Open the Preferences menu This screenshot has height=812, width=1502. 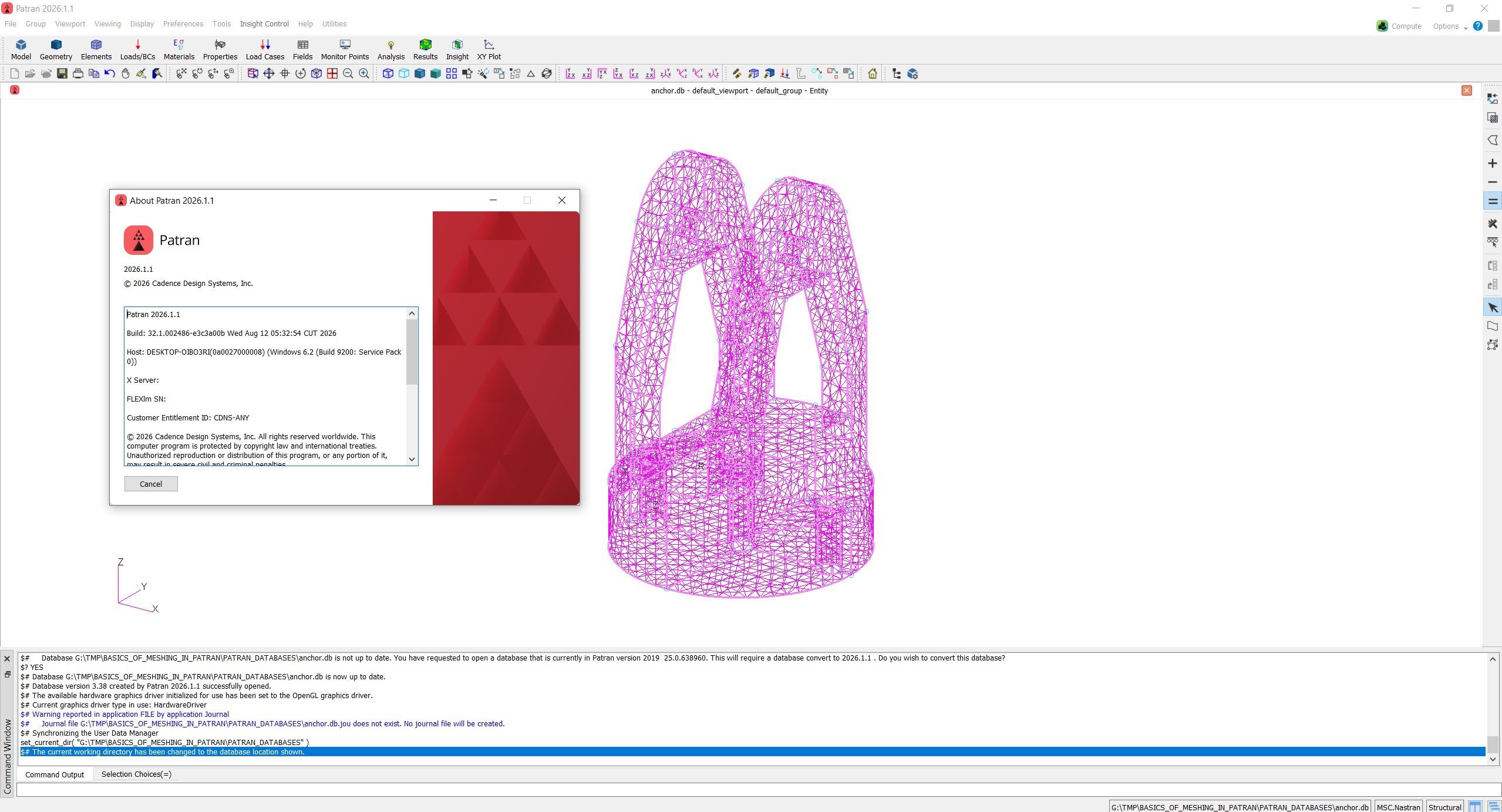pyautogui.click(x=183, y=24)
